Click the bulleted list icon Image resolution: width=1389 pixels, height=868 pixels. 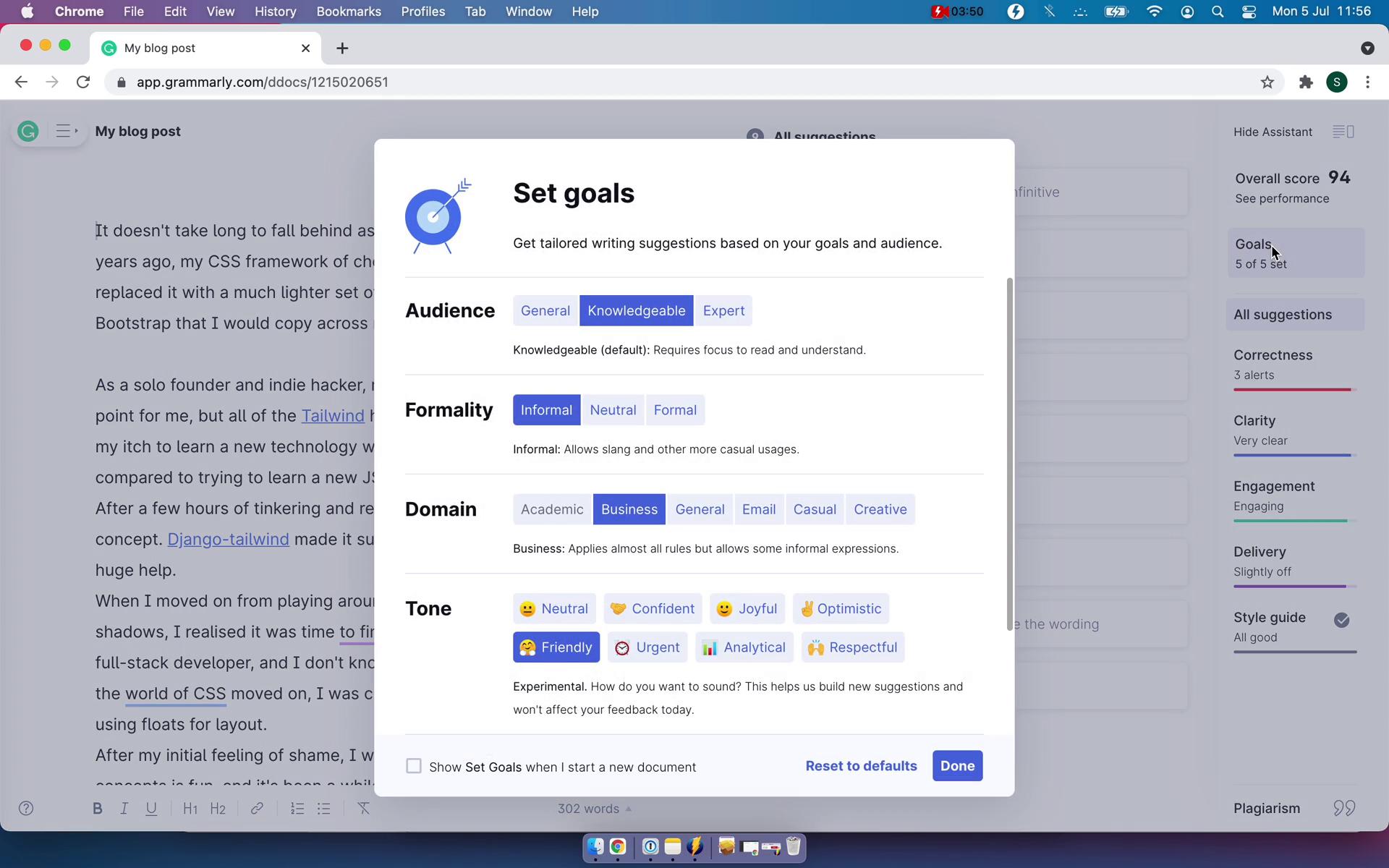tap(323, 809)
